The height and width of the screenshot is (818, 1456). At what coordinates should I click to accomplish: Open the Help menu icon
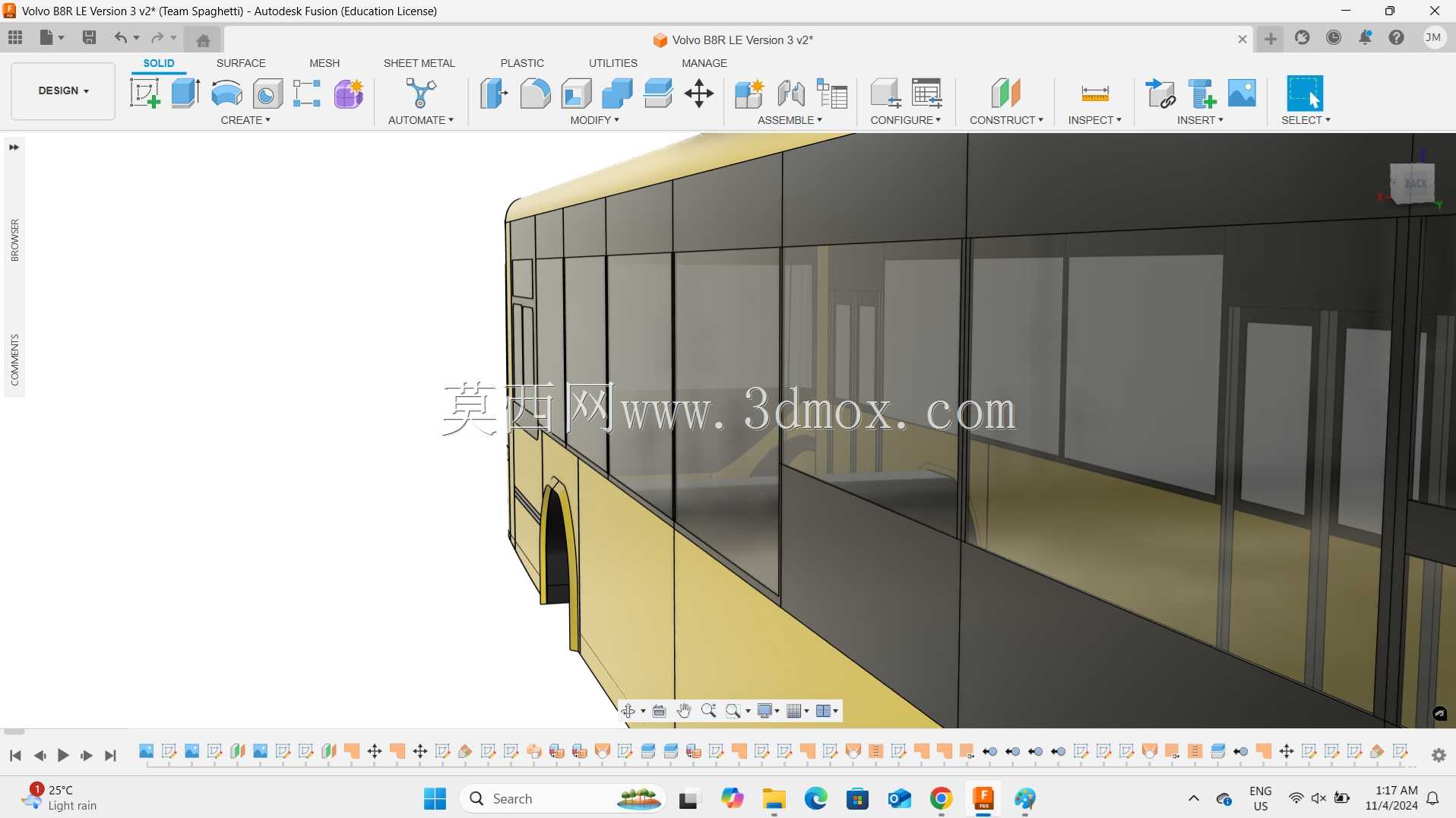click(x=1397, y=37)
